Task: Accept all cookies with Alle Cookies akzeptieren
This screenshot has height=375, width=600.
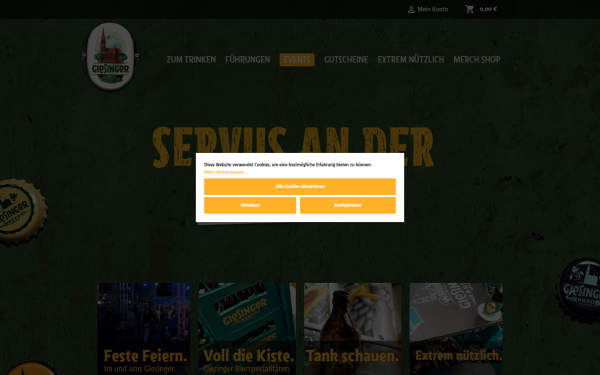Action: 300,186
